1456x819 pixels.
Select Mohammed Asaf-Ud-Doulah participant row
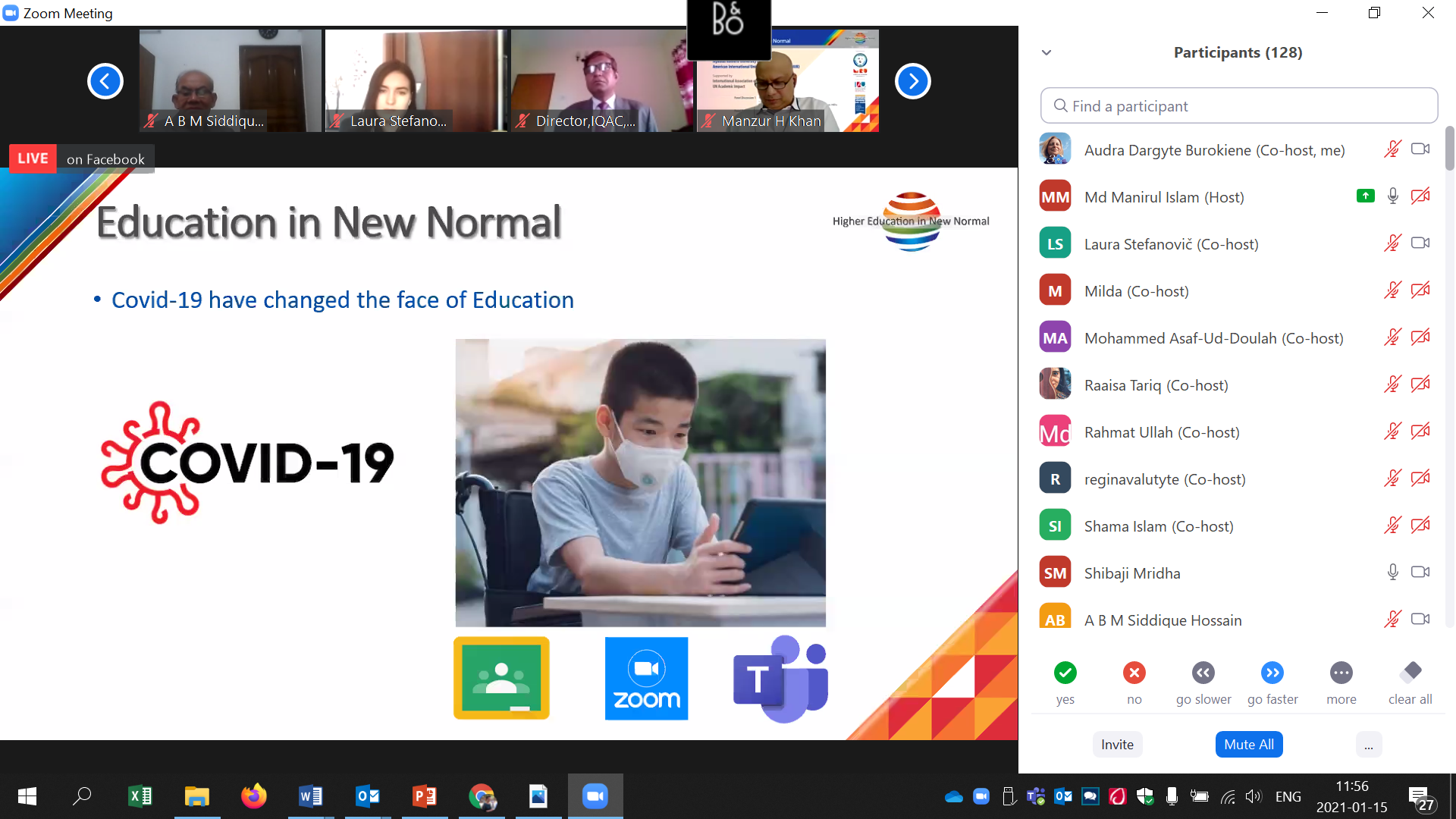click(1236, 337)
